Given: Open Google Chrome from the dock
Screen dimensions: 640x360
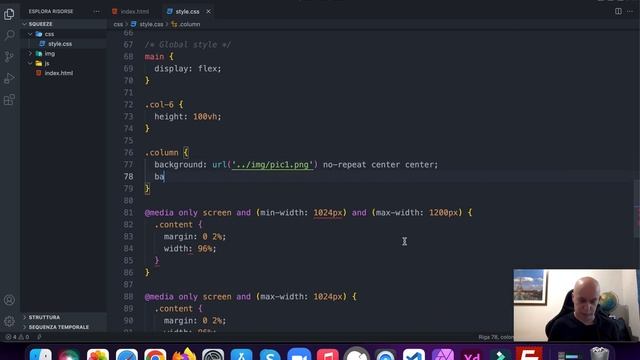Looking at the screenshot, I should coord(155,354).
